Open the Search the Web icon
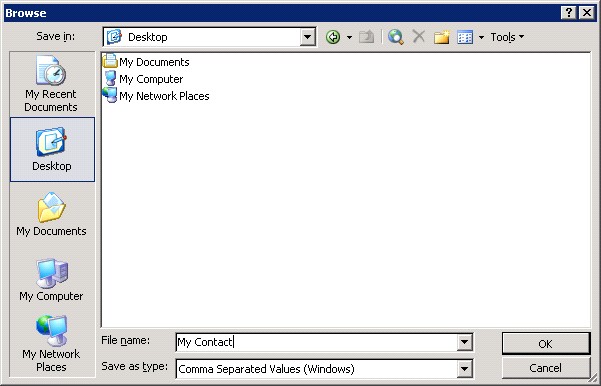Screen dimensions: 601x386 tap(396, 37)
